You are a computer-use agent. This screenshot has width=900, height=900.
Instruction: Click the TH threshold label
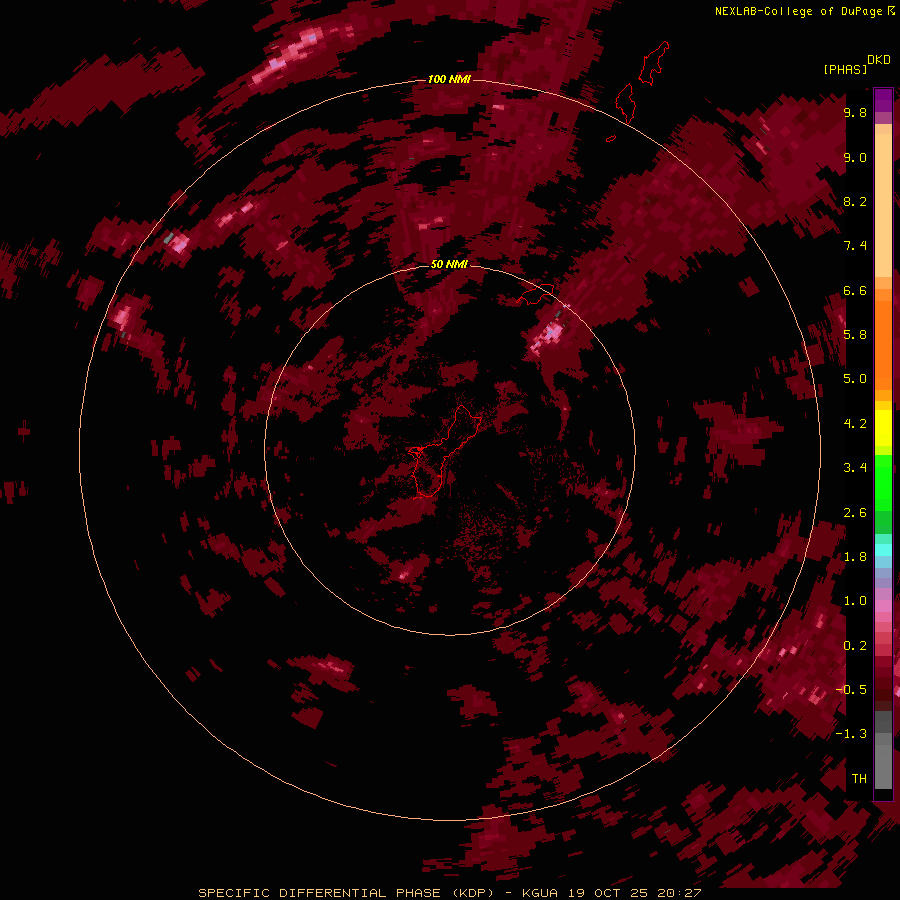859,779
